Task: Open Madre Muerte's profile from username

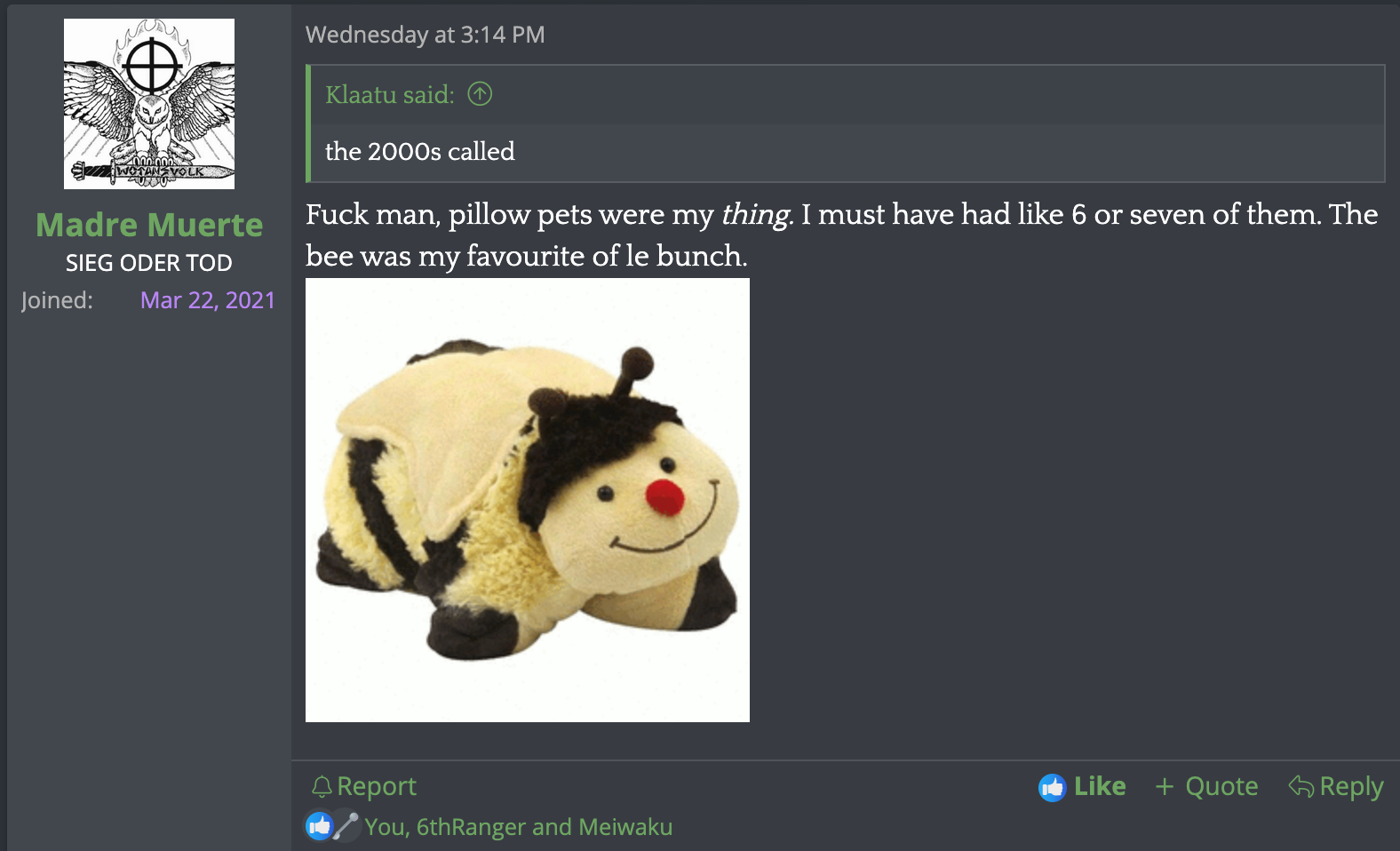Action: pos(149,225)
